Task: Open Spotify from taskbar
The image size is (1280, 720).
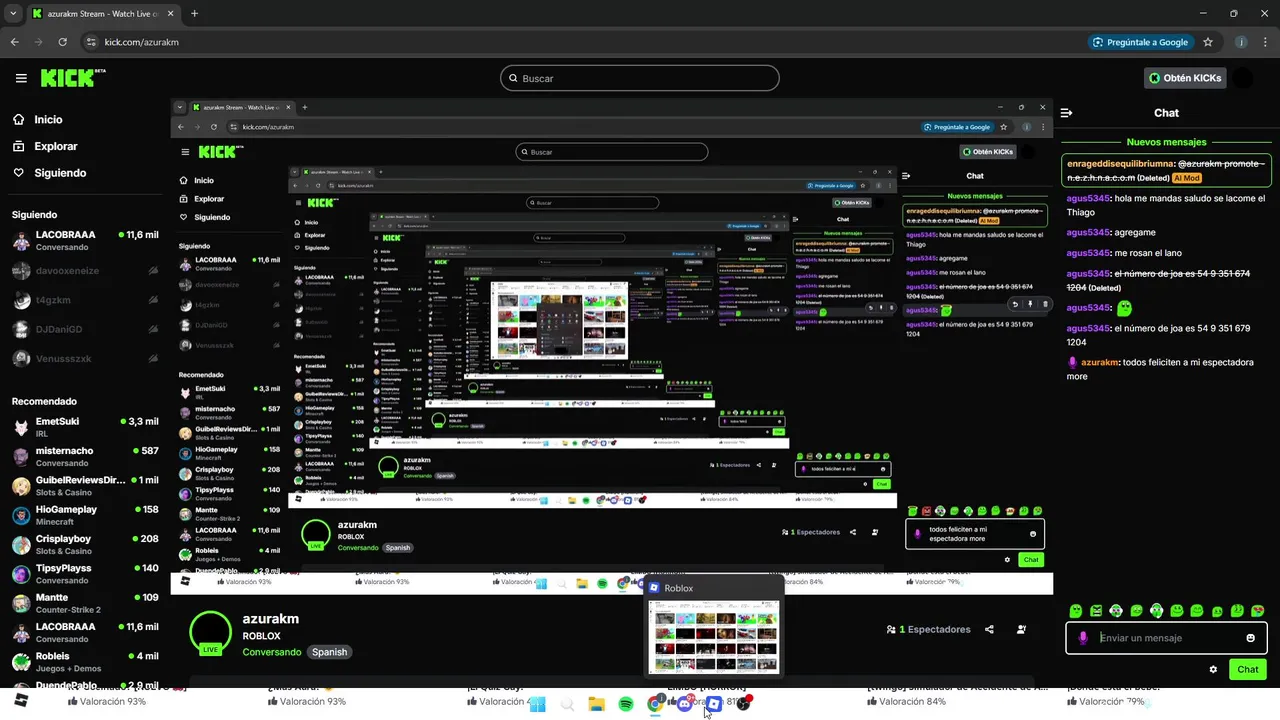Action: click(626, 704)
